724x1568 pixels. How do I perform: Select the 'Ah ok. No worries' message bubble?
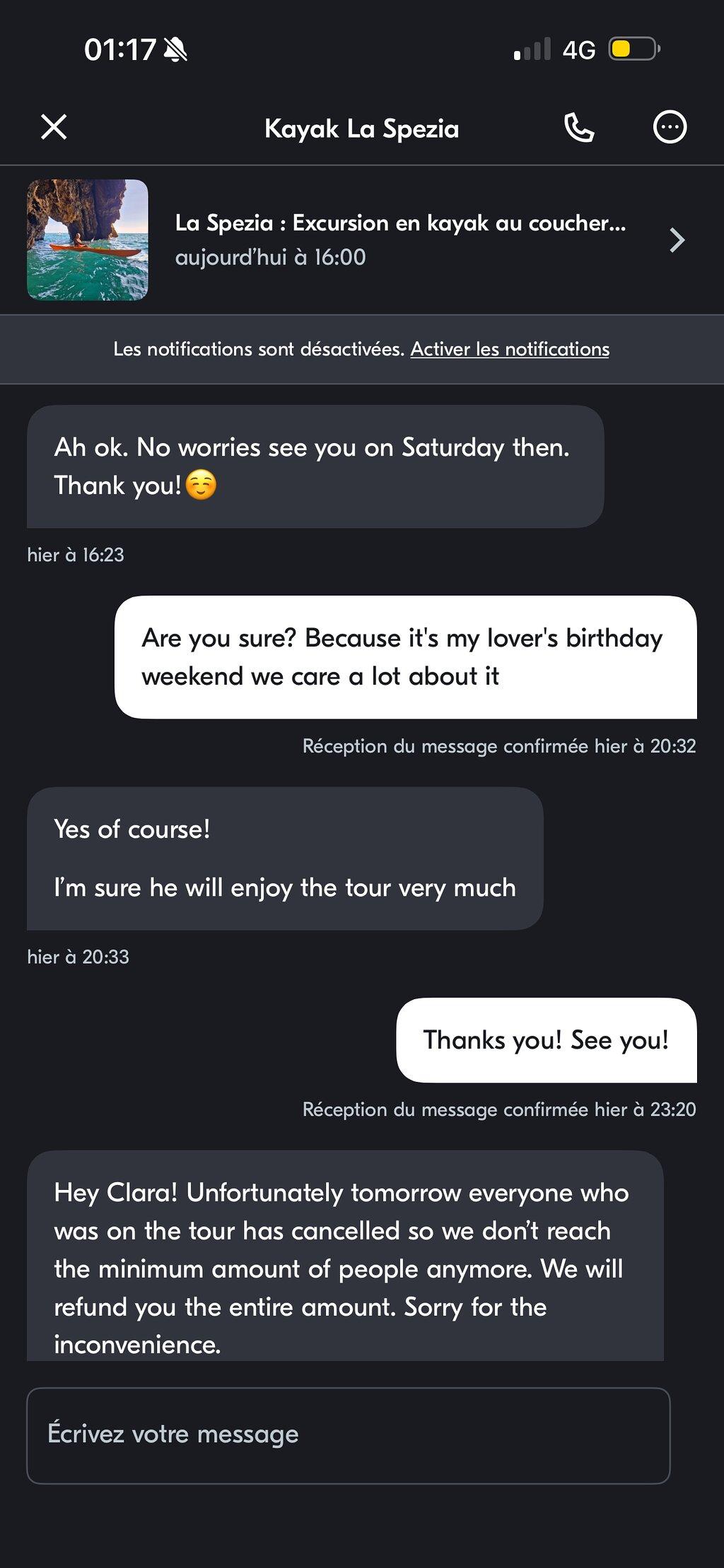(x=315, y=466)
